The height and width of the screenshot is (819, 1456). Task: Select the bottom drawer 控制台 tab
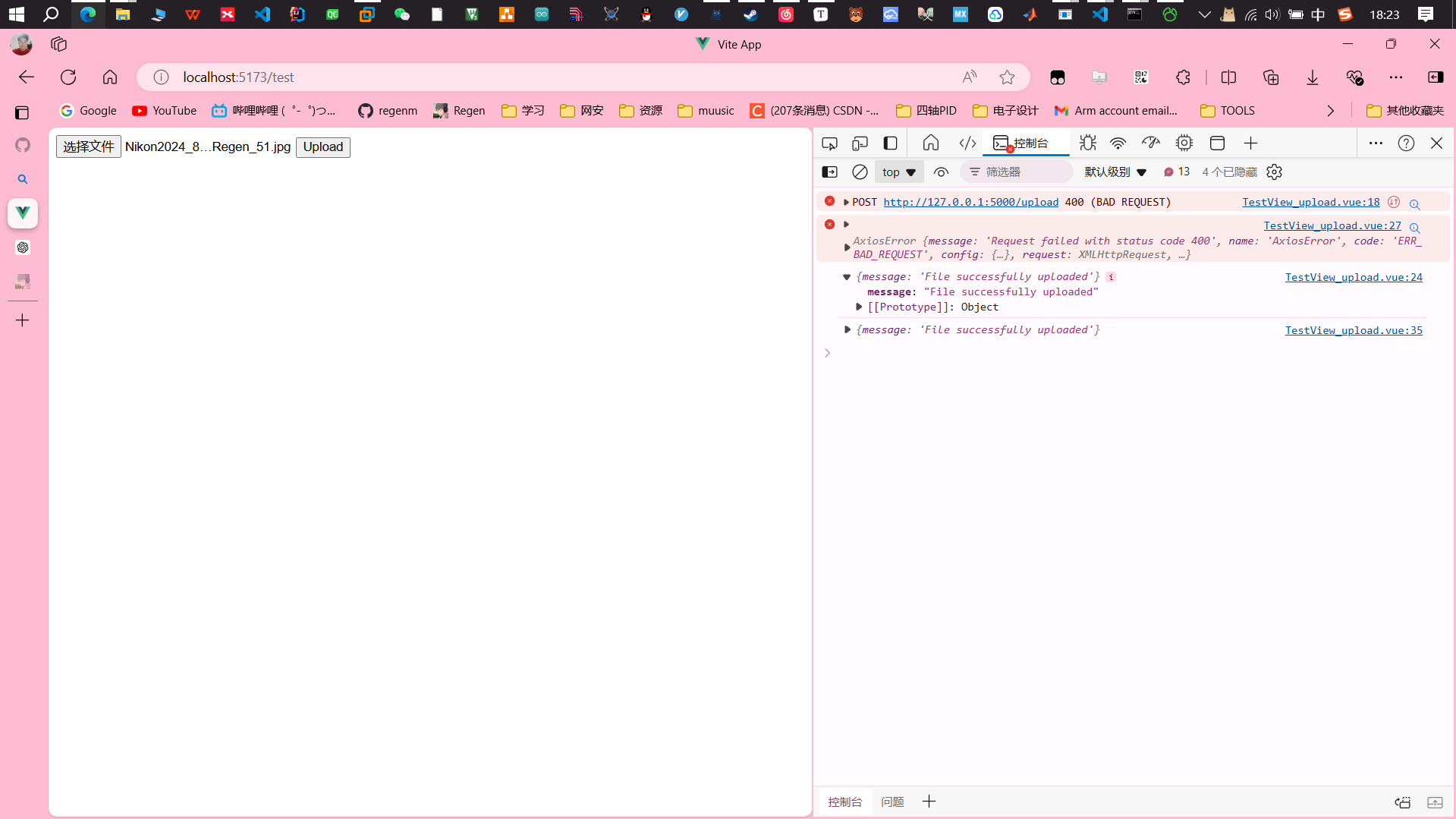(844, 802)
